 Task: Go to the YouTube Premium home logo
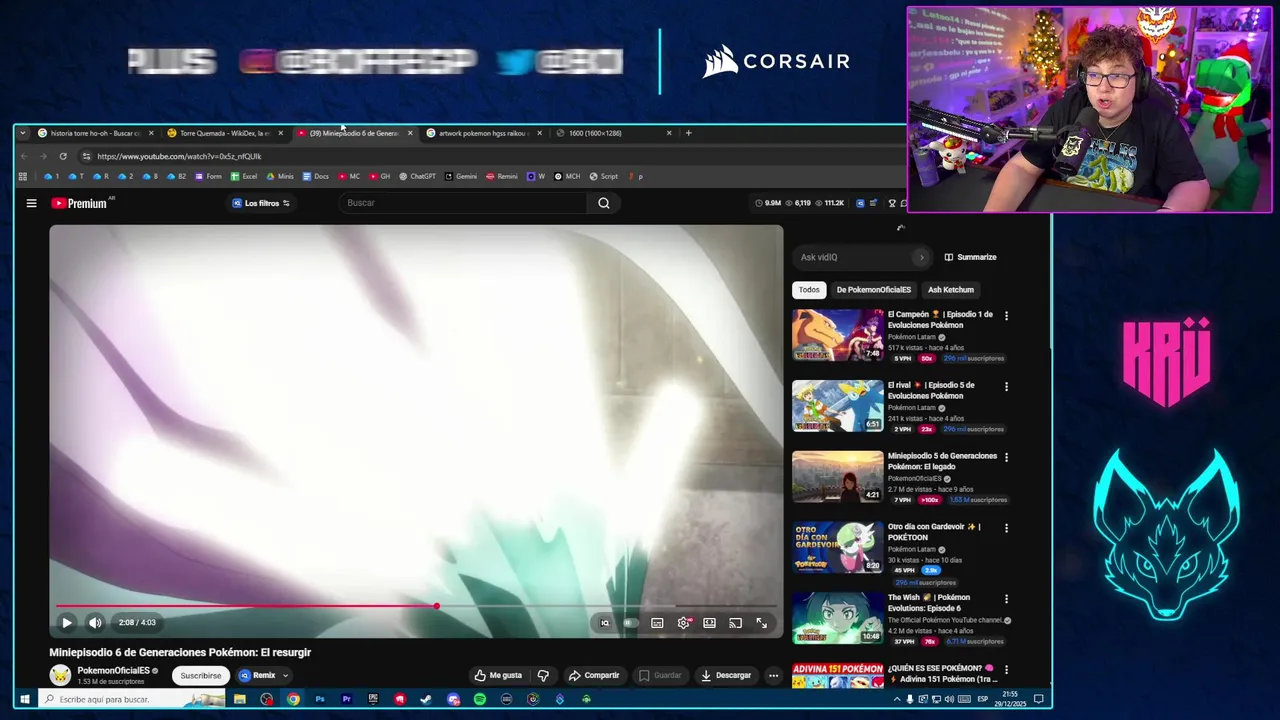pyautogui.click(x=79, y=203)
